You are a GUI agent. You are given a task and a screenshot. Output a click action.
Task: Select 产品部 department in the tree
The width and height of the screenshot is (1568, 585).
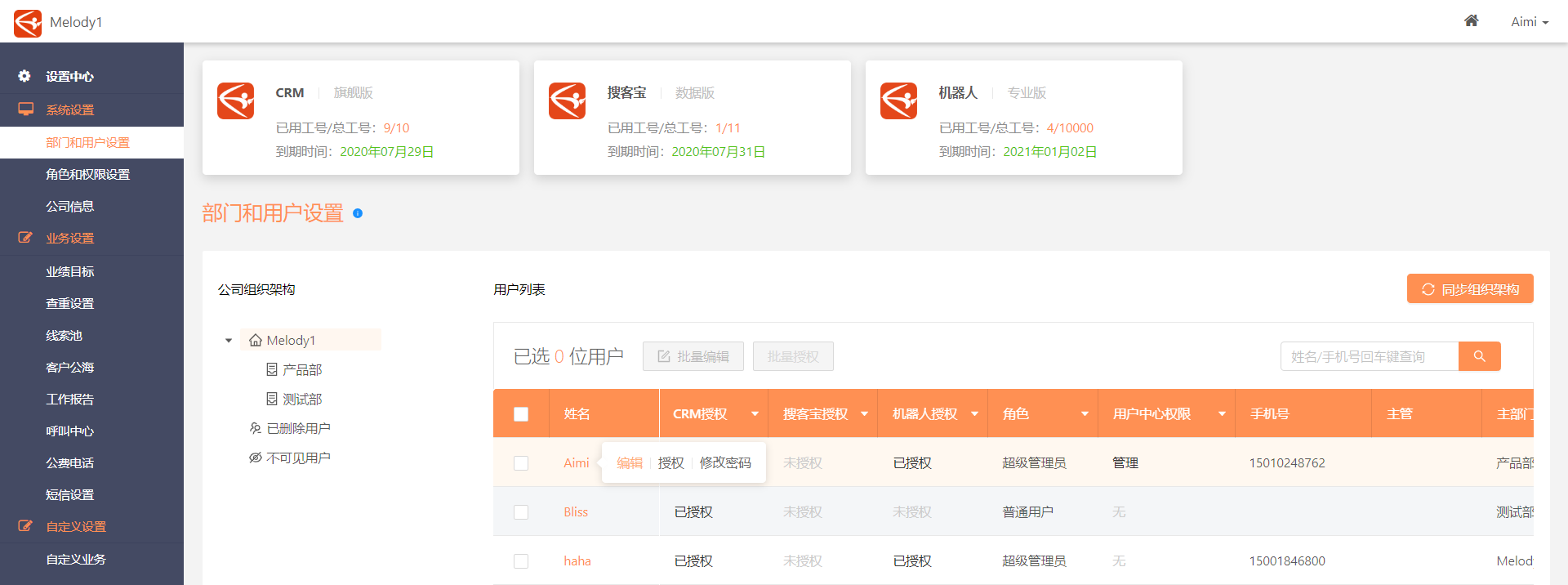(301, 370)
